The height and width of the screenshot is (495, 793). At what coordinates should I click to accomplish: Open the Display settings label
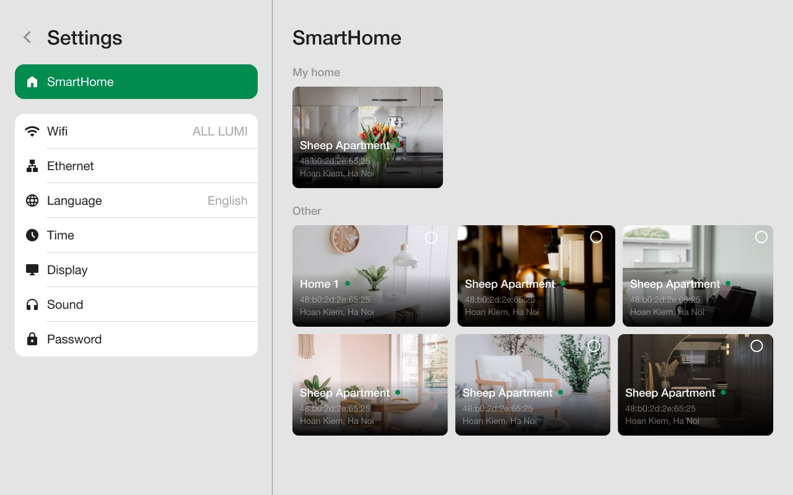(x=67, y=270)
